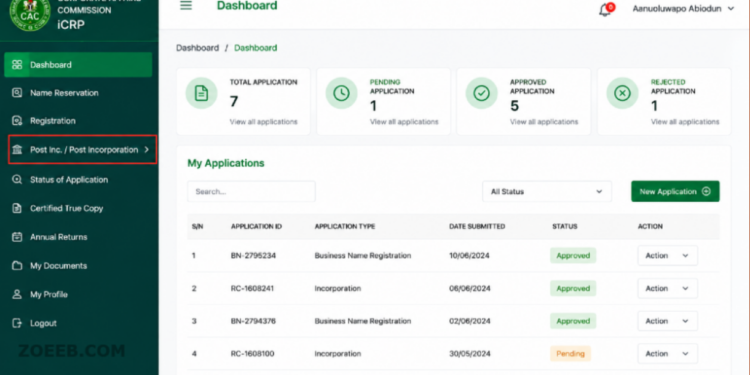750x375 pixels.
Task: Click the Status of Application search icon
Action: 17,180
